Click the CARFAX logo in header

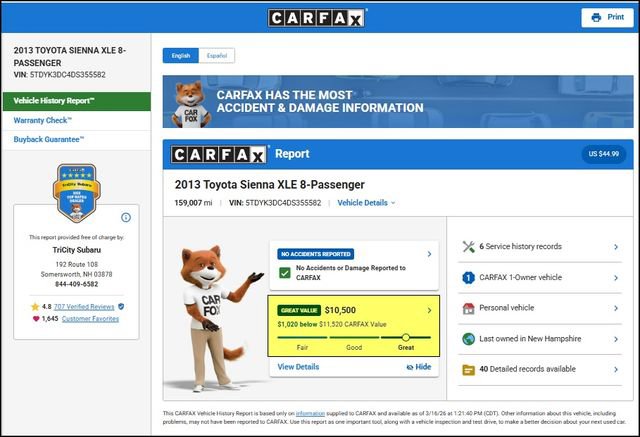[318, 17]
